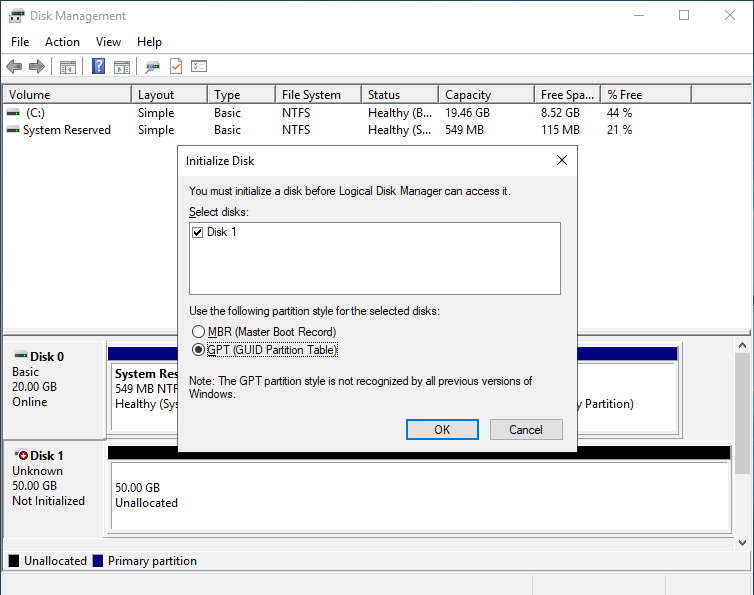754x595 pixels.
Task: Click the 8.52 GB free space cell
Action: [x=560, y=113]
